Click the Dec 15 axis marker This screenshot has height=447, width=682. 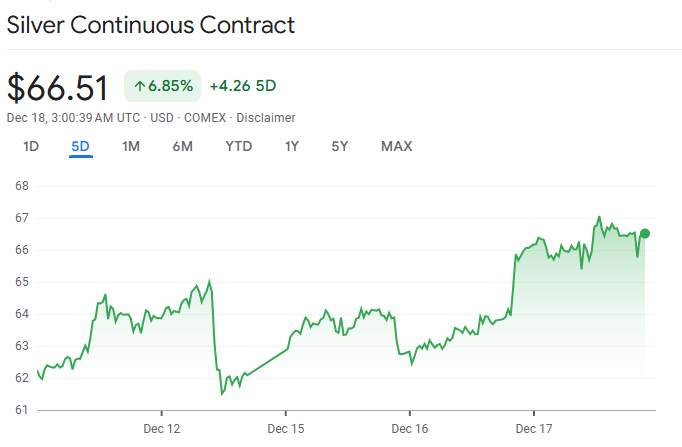(286, 428)
